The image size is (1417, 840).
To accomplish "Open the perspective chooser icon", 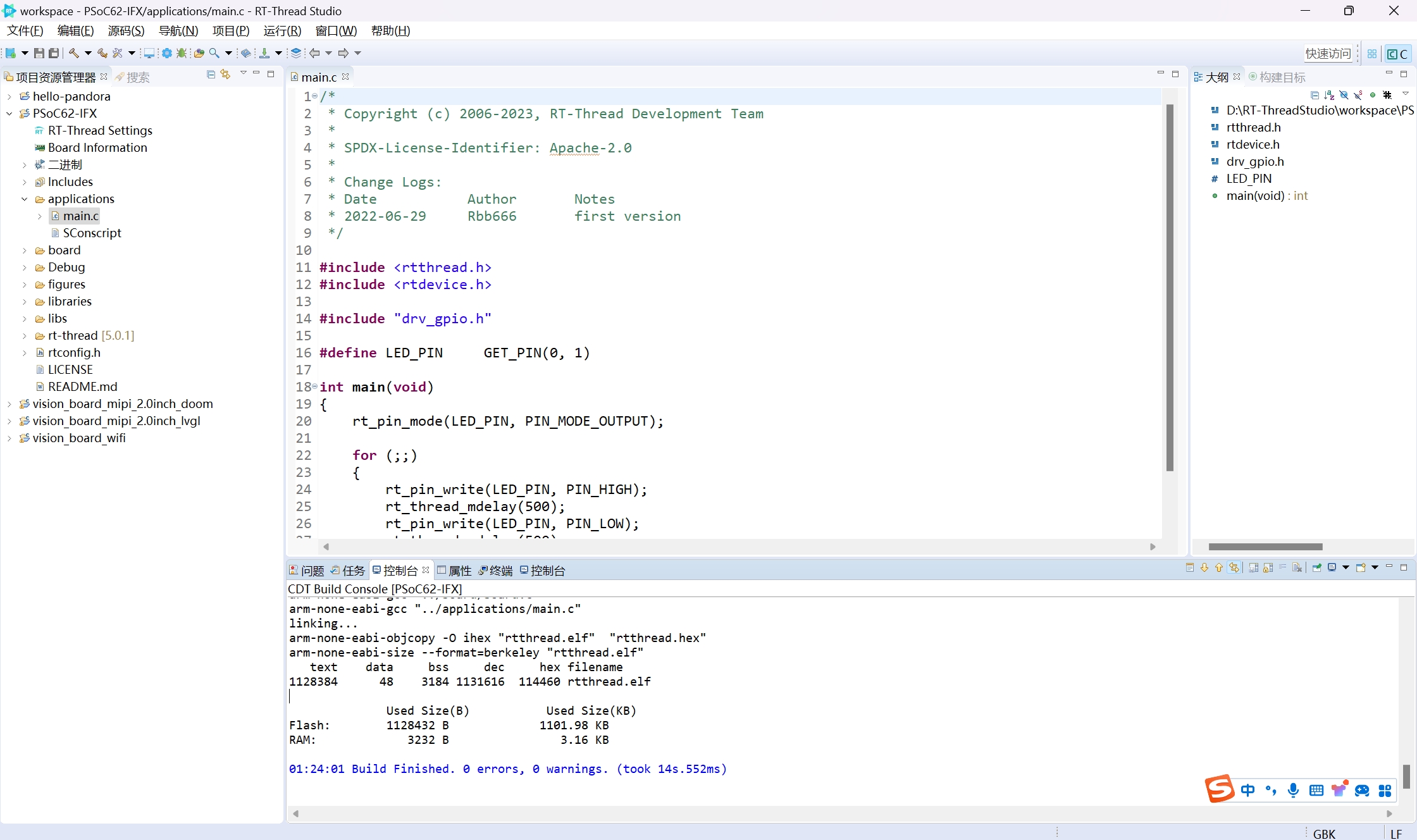I will pos(1371,54).
